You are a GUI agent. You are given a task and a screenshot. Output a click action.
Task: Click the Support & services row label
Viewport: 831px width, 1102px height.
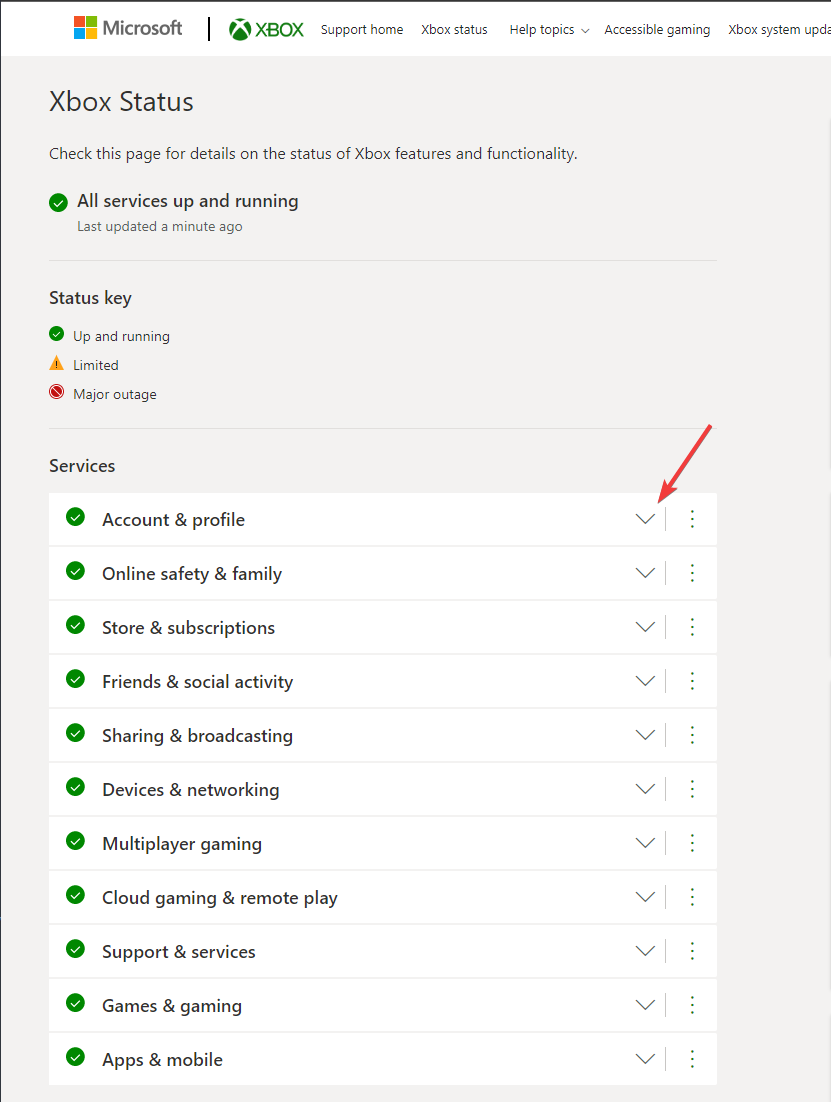click(179, 952)
